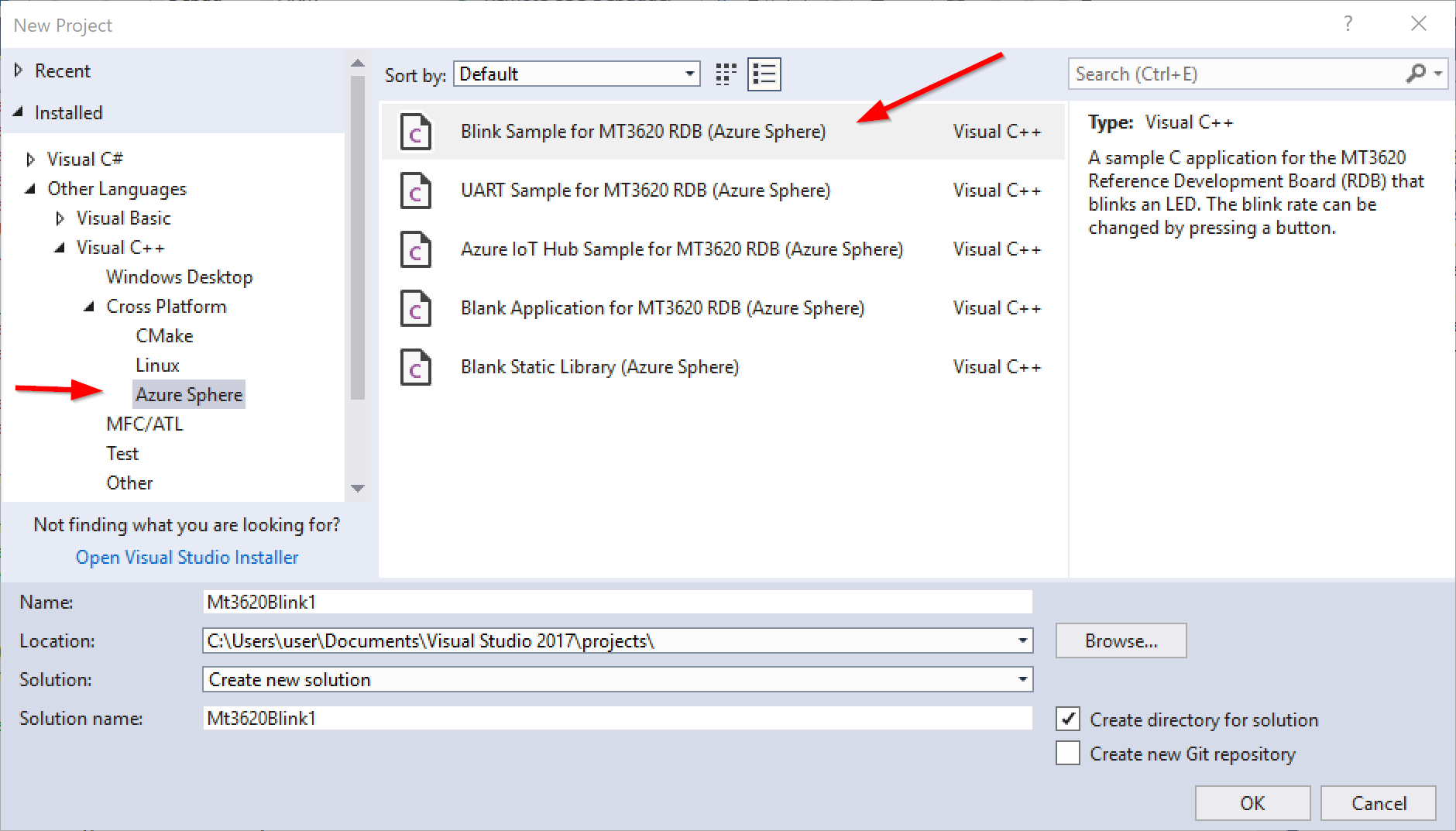1456x831 pixels.
Task: Switch to small icons view
Action: pyautogui.click(x=726, y=74)
